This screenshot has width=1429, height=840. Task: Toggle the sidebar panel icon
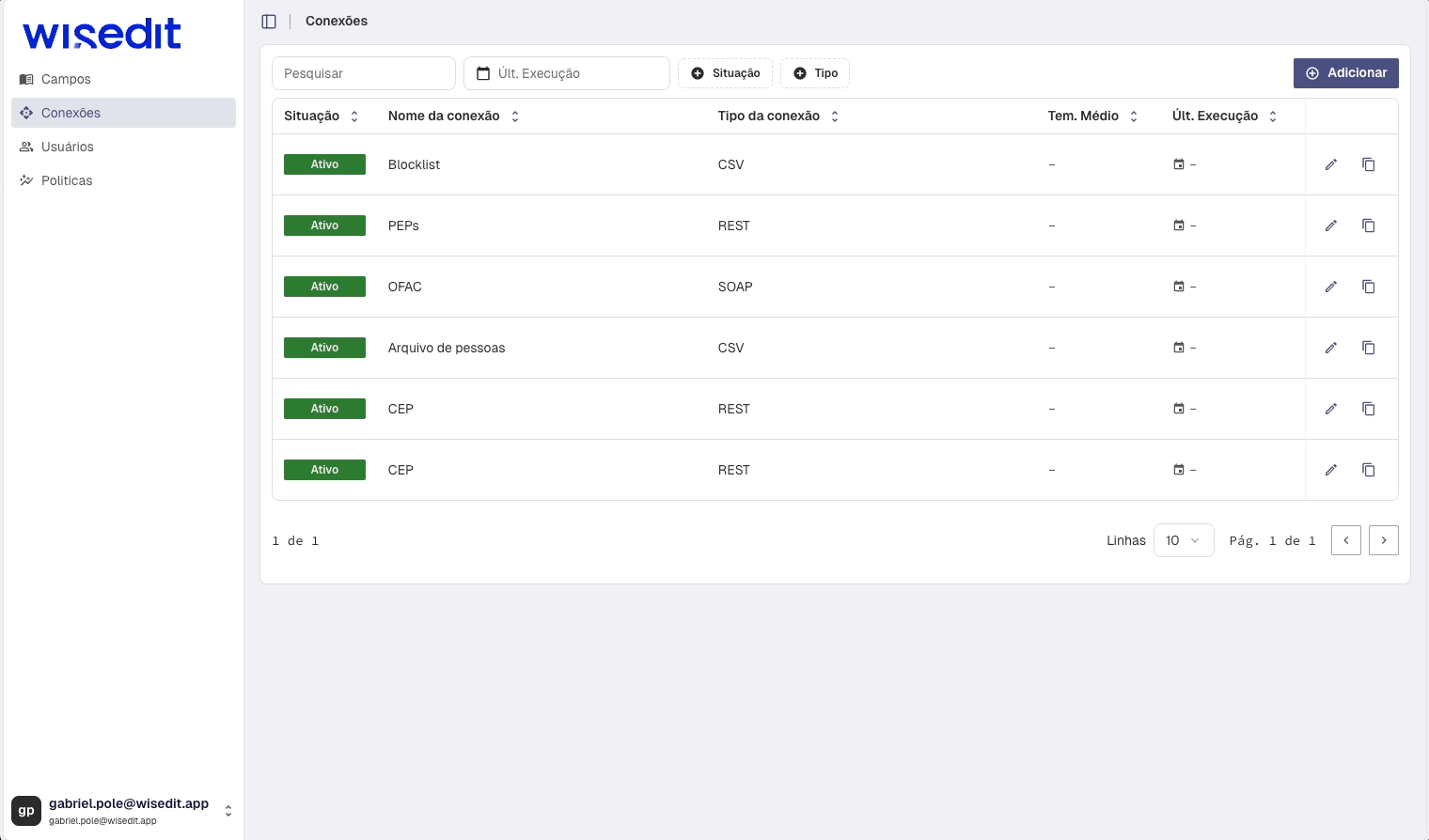(x=269, y=22)
